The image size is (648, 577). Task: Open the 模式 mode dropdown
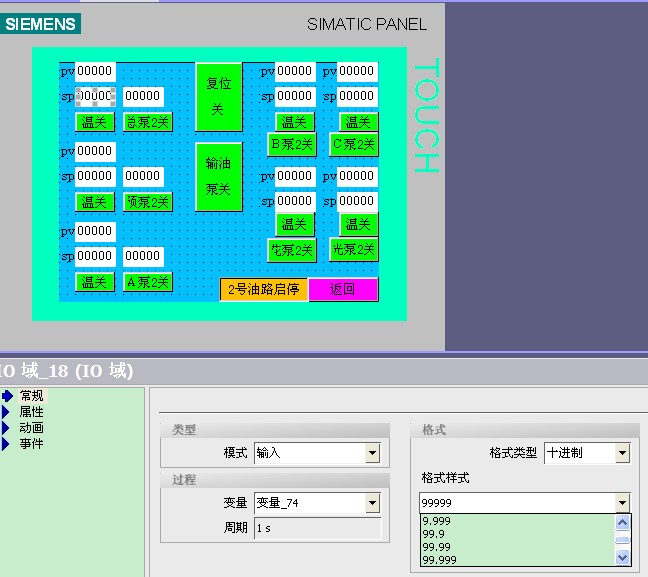372,453
